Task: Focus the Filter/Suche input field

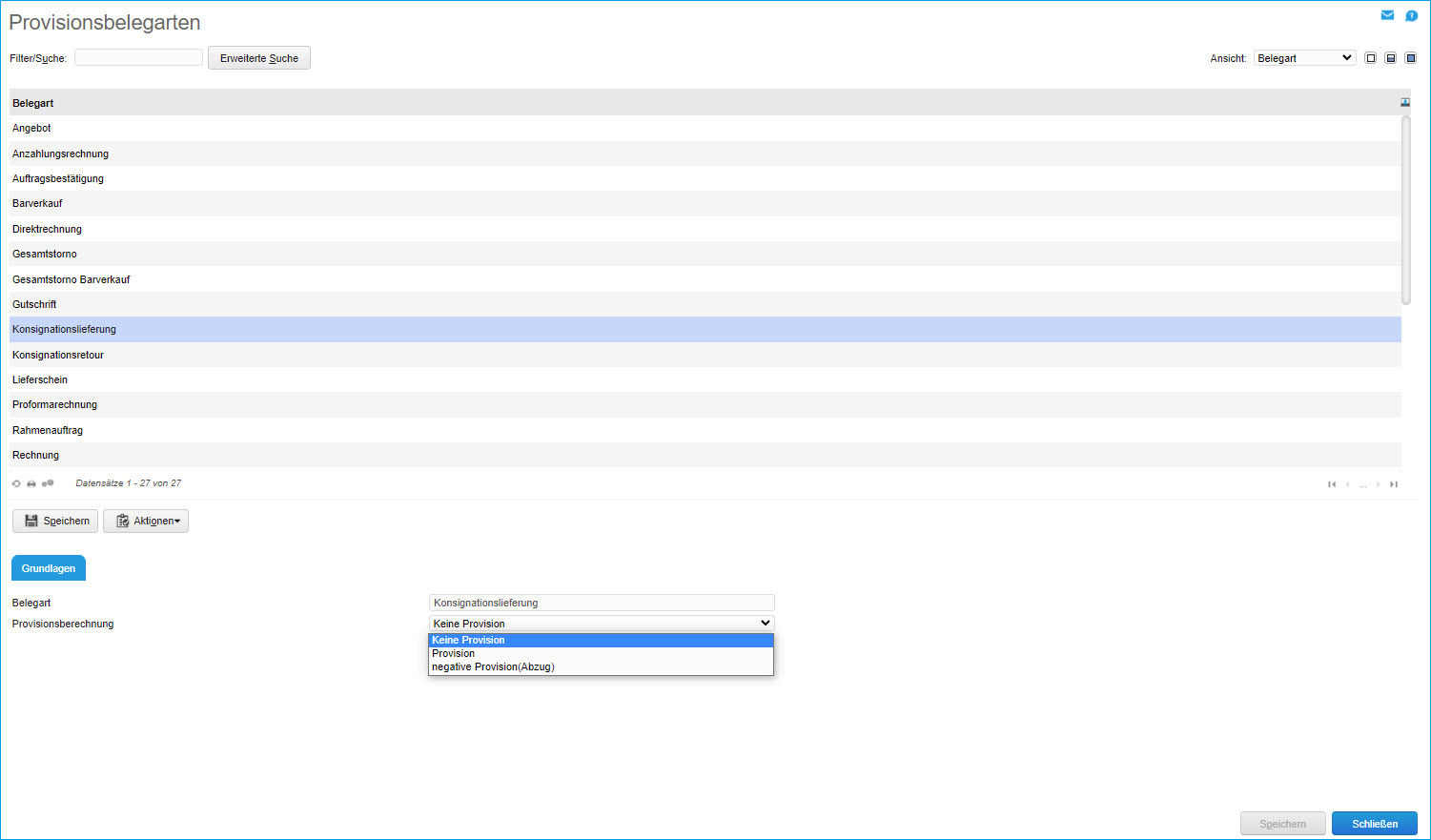Action: tap(138, 57)
